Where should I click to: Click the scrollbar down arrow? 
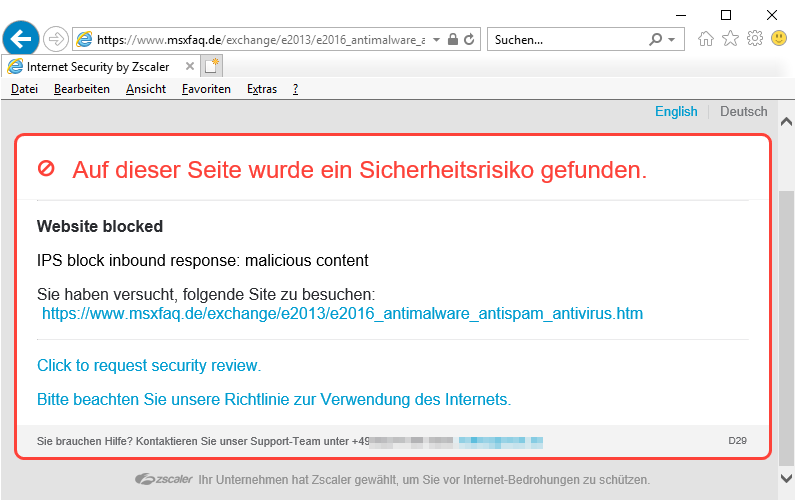786,478
